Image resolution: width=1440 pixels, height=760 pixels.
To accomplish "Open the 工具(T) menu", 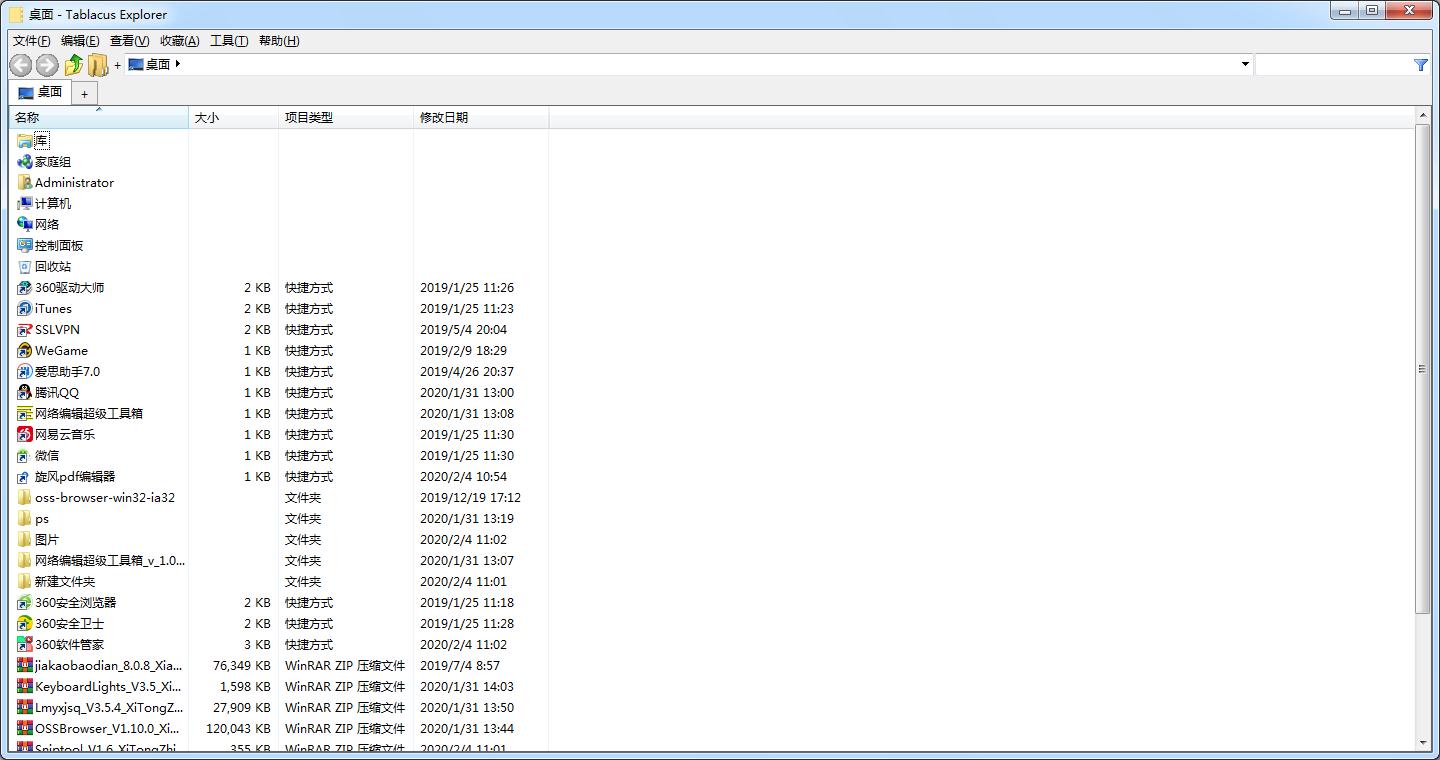I will pyautogui.click(x=229, y=41).
